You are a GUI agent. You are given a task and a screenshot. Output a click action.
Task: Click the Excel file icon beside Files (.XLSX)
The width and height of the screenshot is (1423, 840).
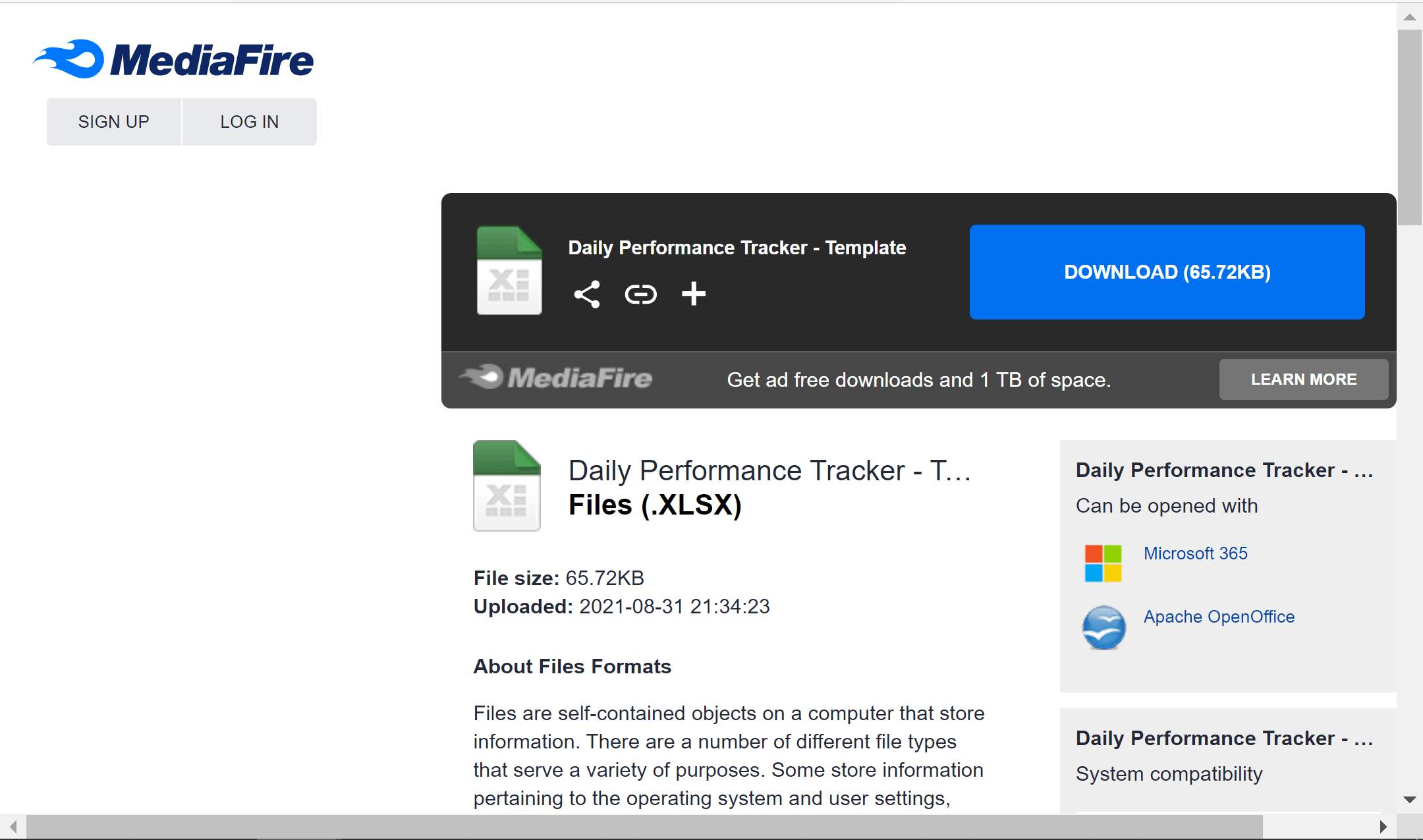(x=507, y=486)
